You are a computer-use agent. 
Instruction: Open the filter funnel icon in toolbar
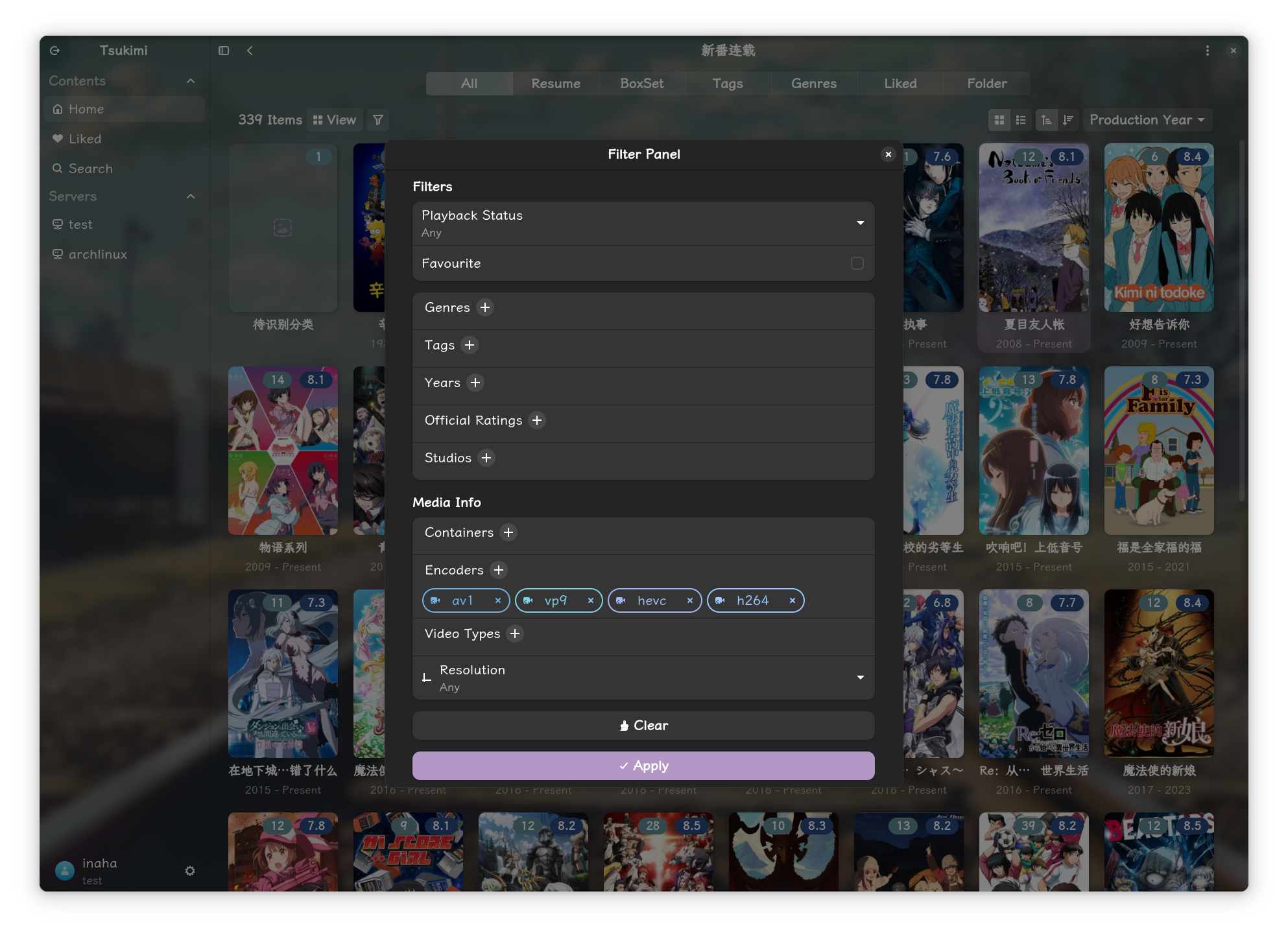pos(378,120)
